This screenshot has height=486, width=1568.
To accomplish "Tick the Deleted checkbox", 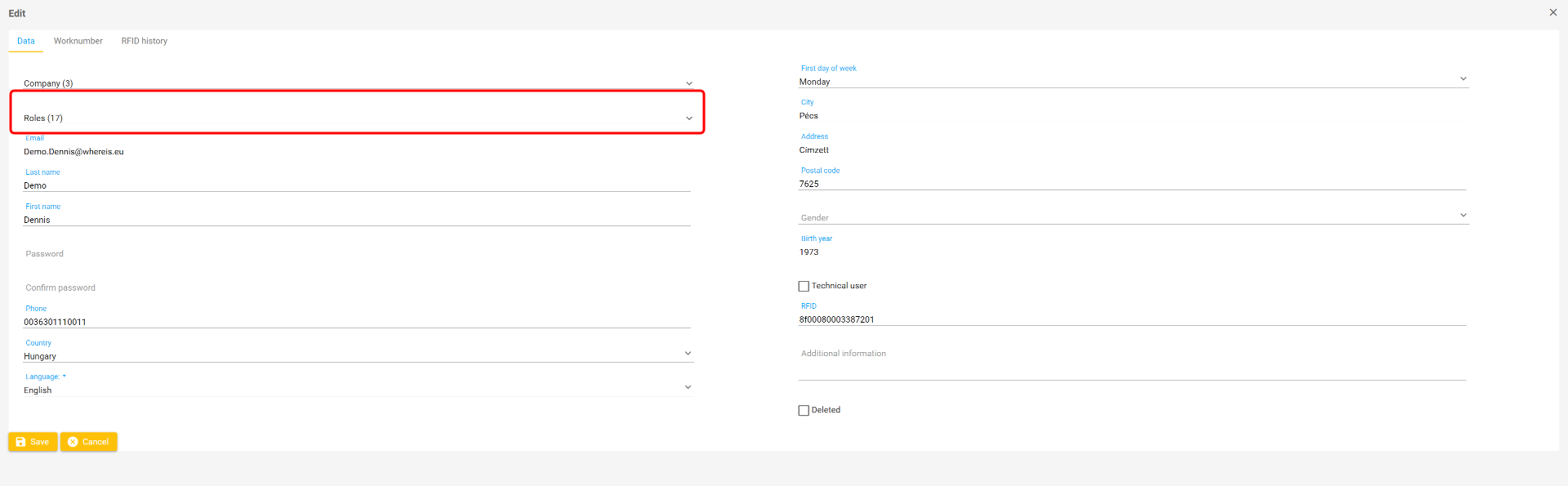I will point(804,410).
